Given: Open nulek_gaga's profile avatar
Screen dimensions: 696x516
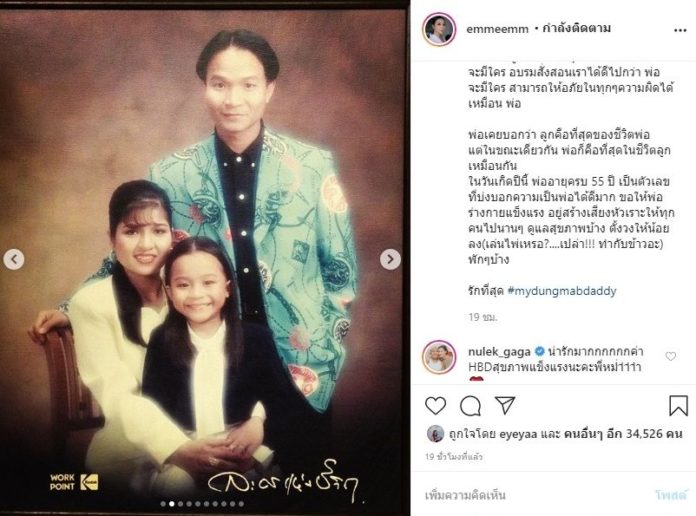Looking at the screenshot, I should (x=439, y=357).
